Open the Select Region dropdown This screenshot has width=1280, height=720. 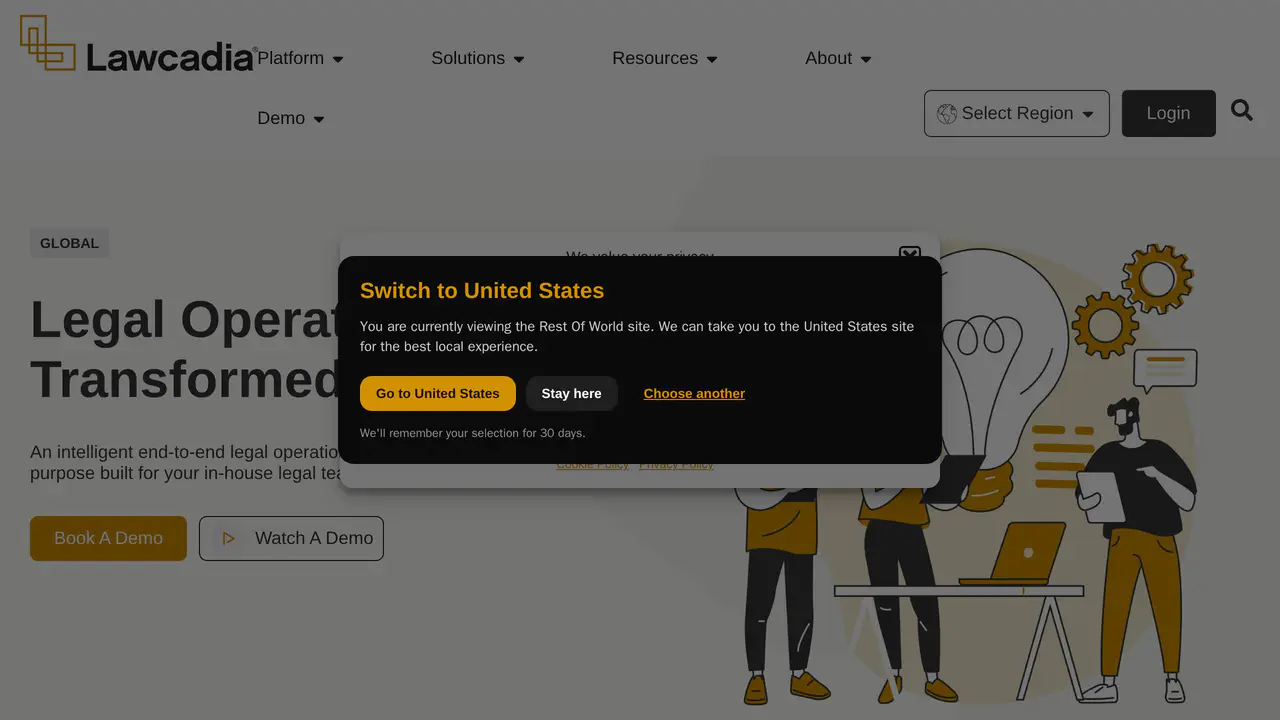(1017, 113)
